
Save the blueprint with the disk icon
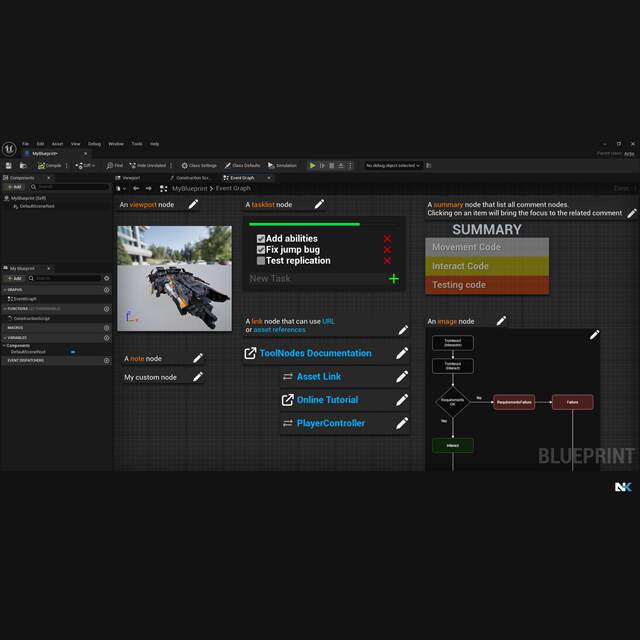[x=9, y=165]
